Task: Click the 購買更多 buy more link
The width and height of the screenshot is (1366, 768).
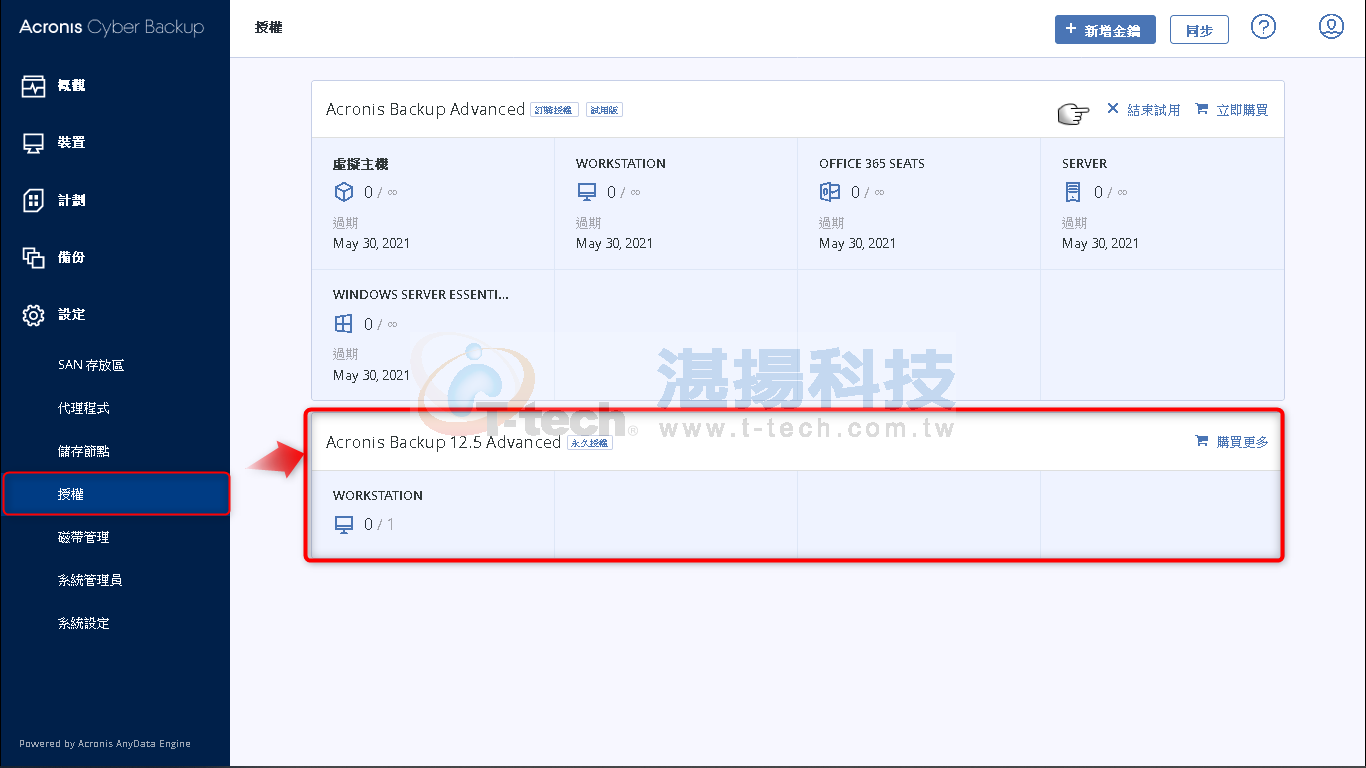Action: coord(1242,442)
